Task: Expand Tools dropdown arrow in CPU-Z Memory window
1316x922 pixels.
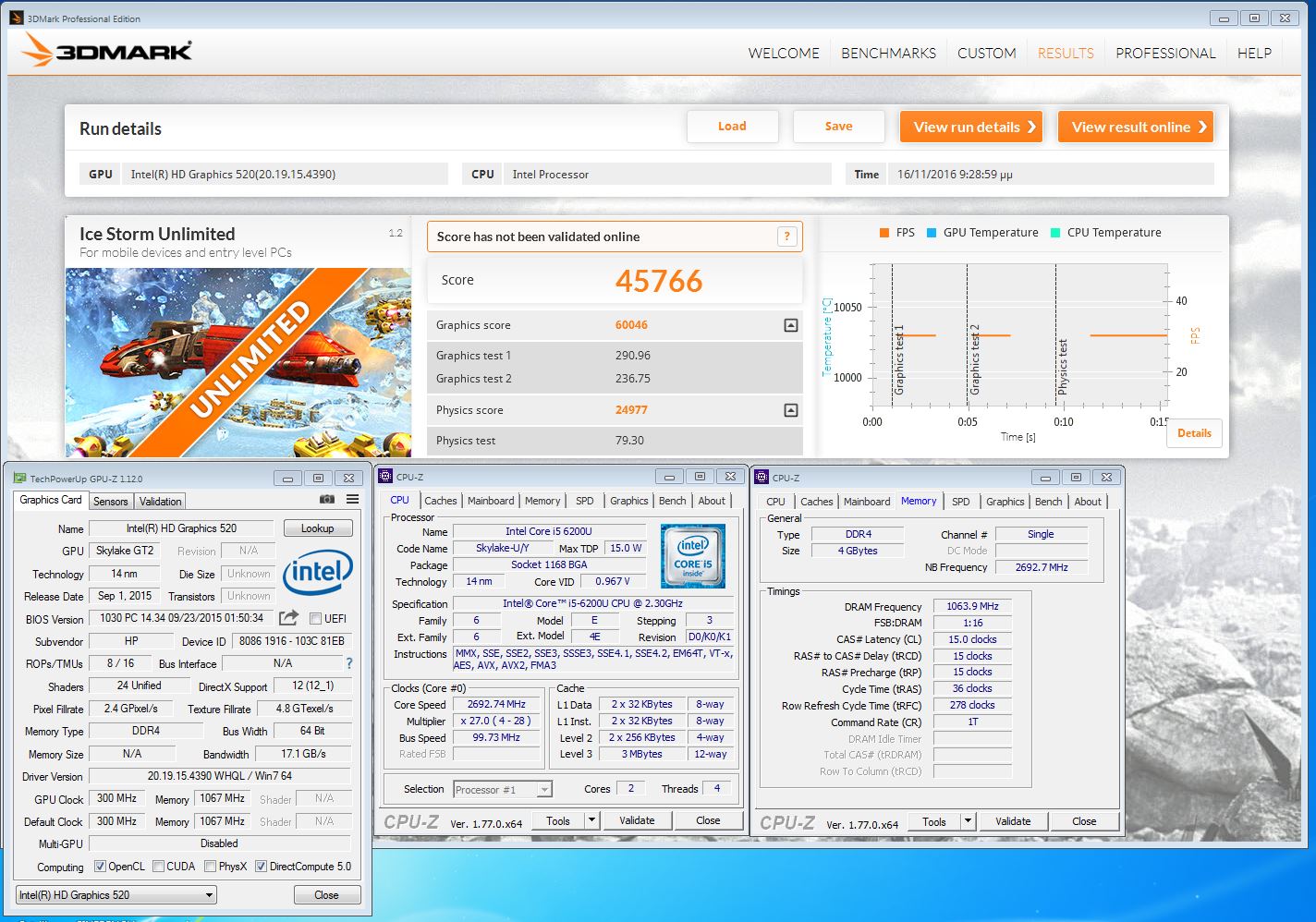Action: click(x=968, y=821)
